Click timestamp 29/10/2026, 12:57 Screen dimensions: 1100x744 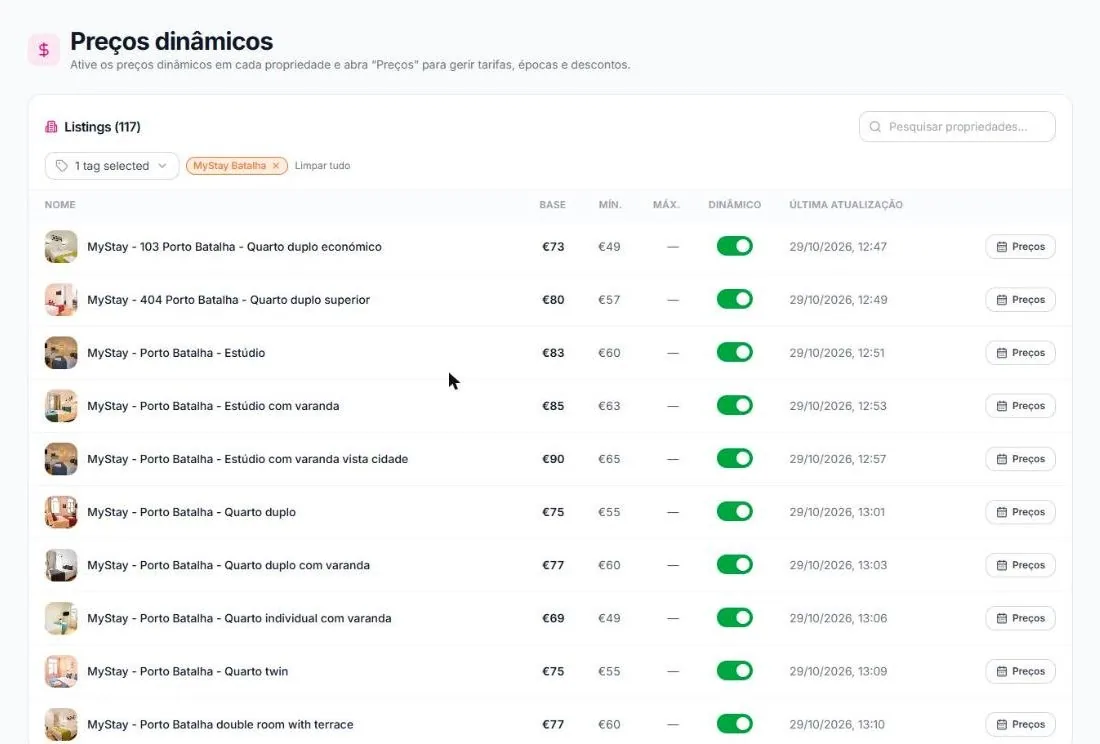(x=838, y=459)
